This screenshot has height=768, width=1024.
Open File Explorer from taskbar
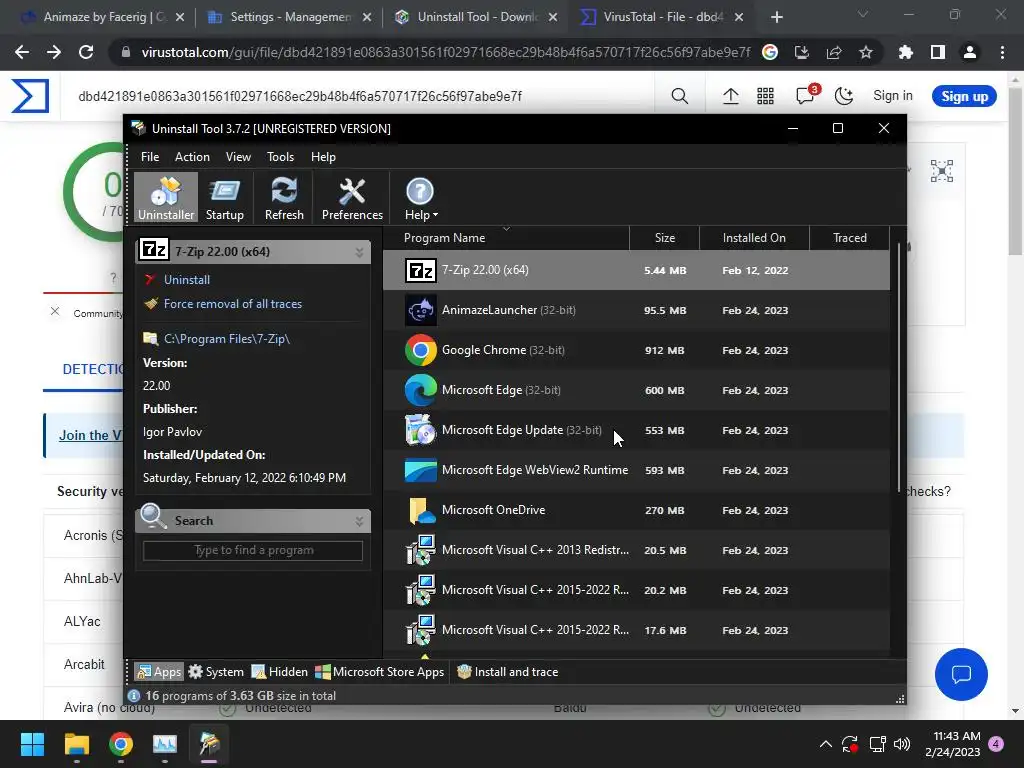point(76,744)
